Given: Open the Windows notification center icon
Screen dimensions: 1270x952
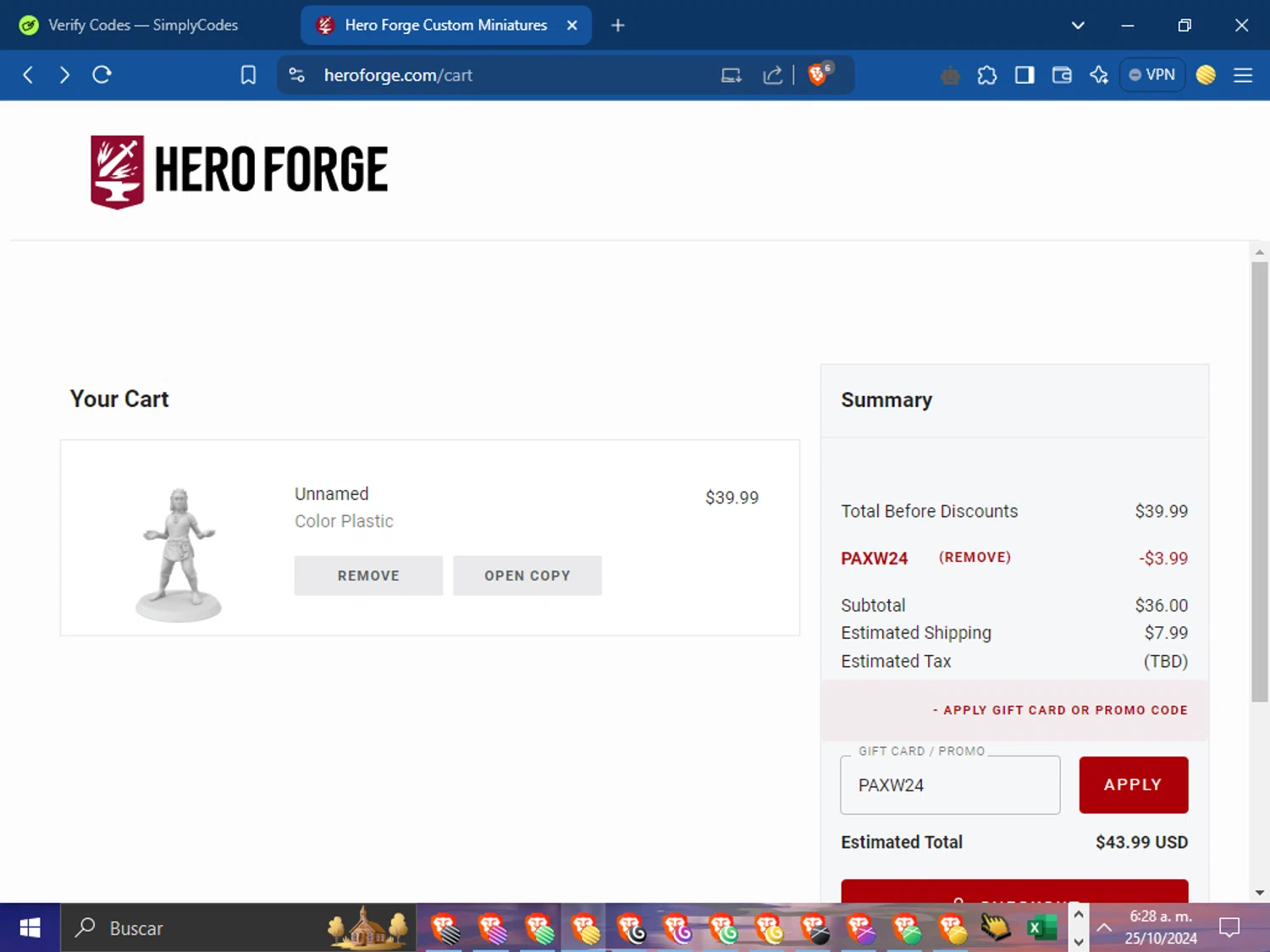Looking at the screenshot, I should click(1229, 928).
